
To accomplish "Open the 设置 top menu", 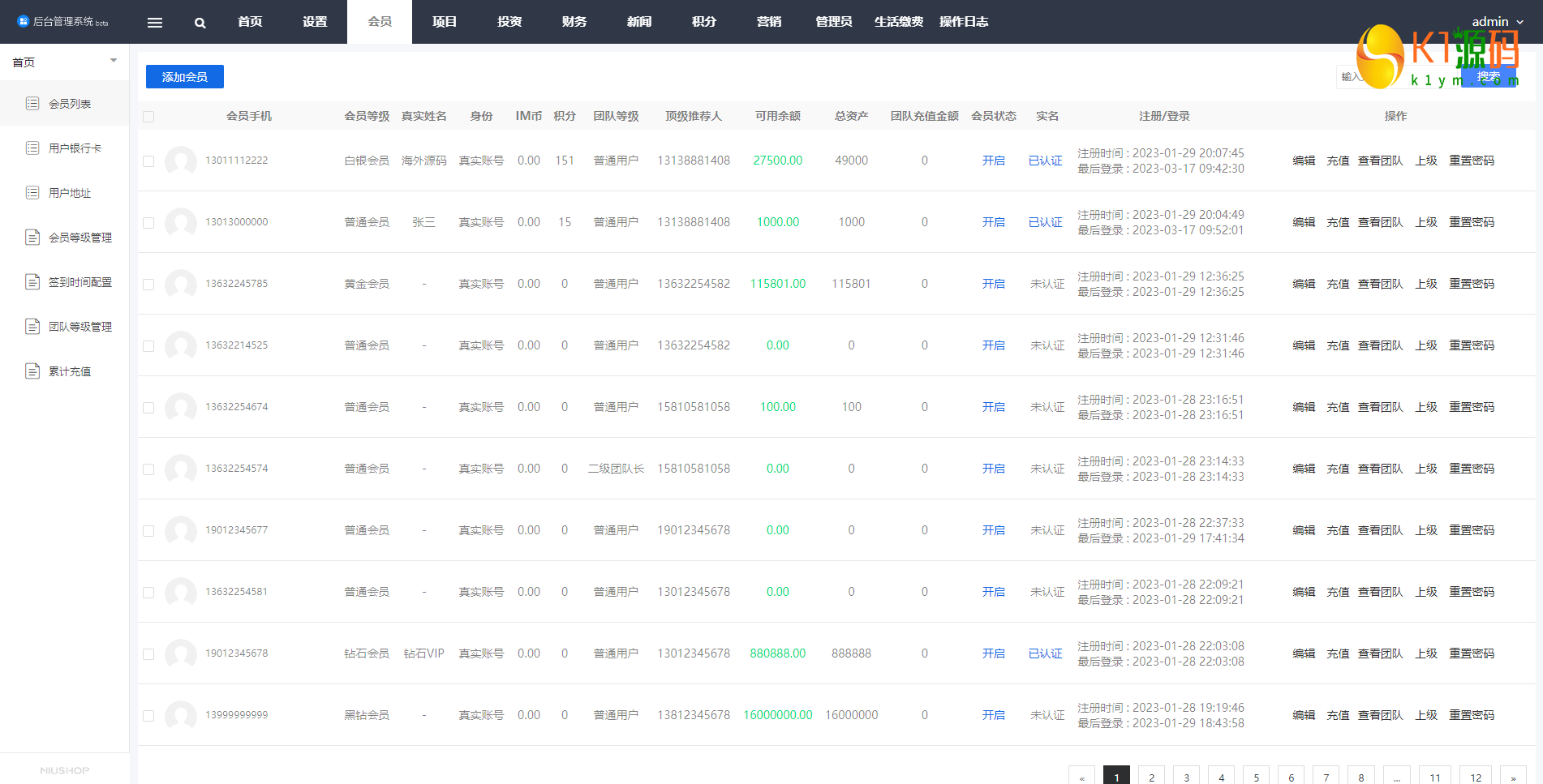I will [315, 22].
